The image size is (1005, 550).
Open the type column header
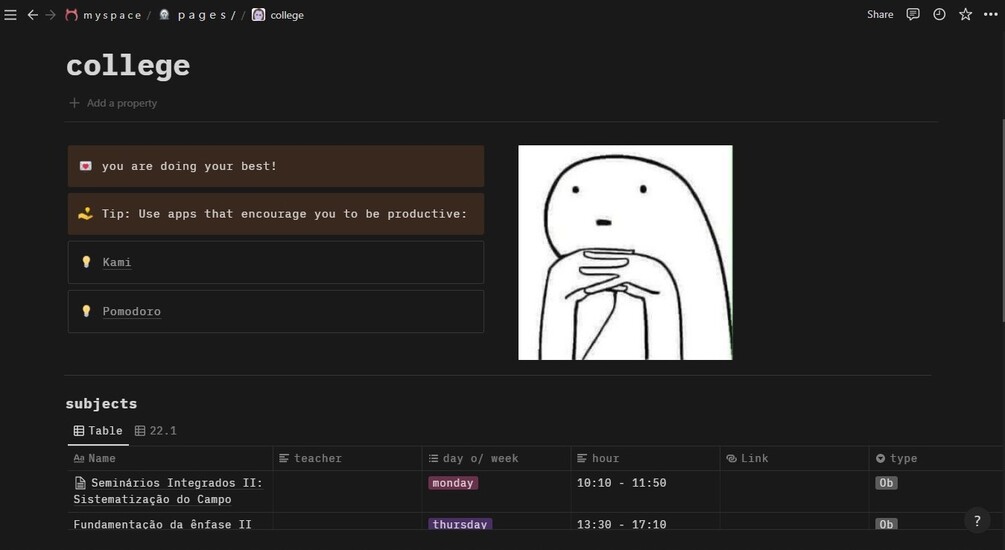pyautogui.click(x=936, y=458)
